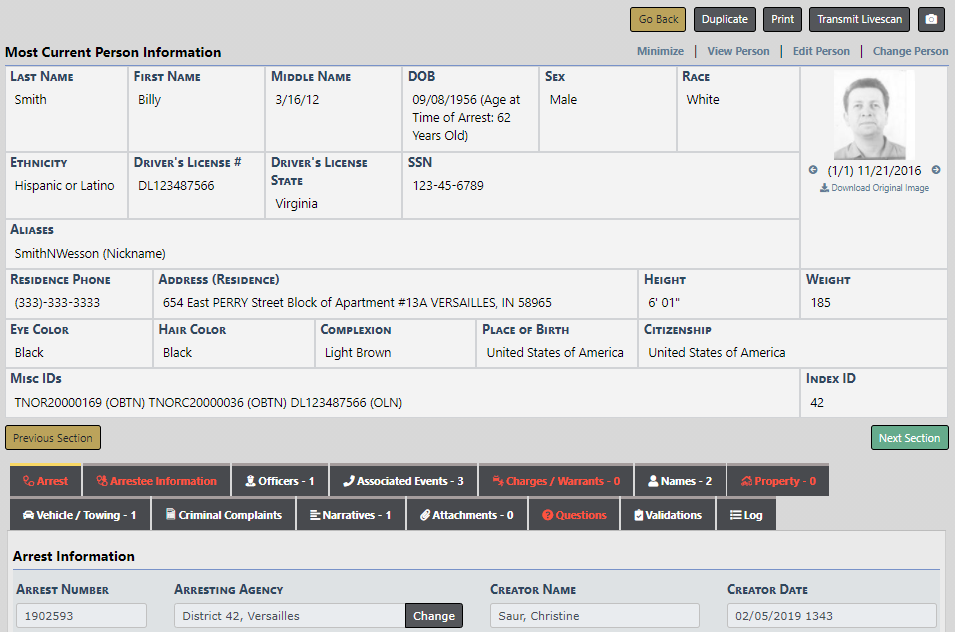Show the next mugshot with right arrow

(x=936, y=171)
